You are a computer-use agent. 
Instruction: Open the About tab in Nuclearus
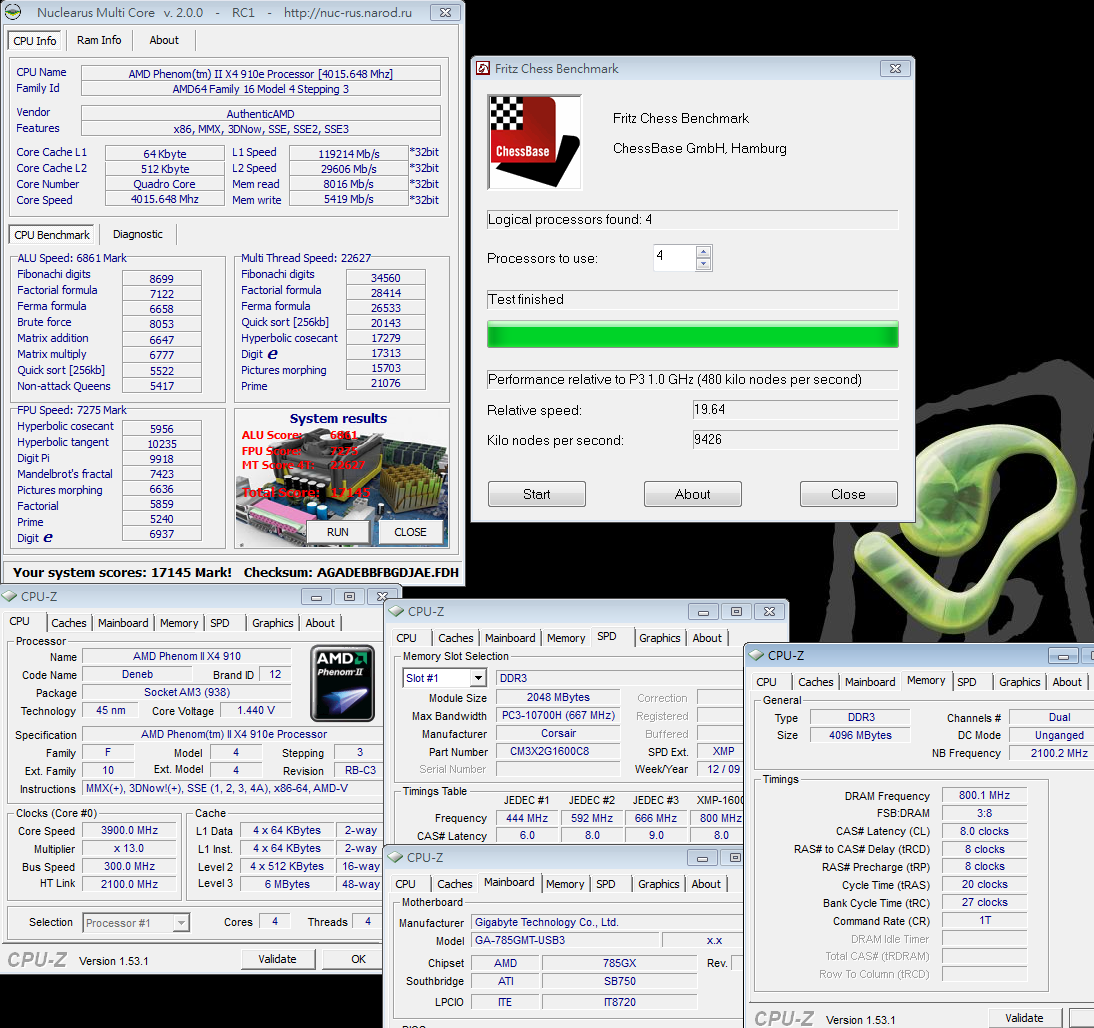click(164, 40)
